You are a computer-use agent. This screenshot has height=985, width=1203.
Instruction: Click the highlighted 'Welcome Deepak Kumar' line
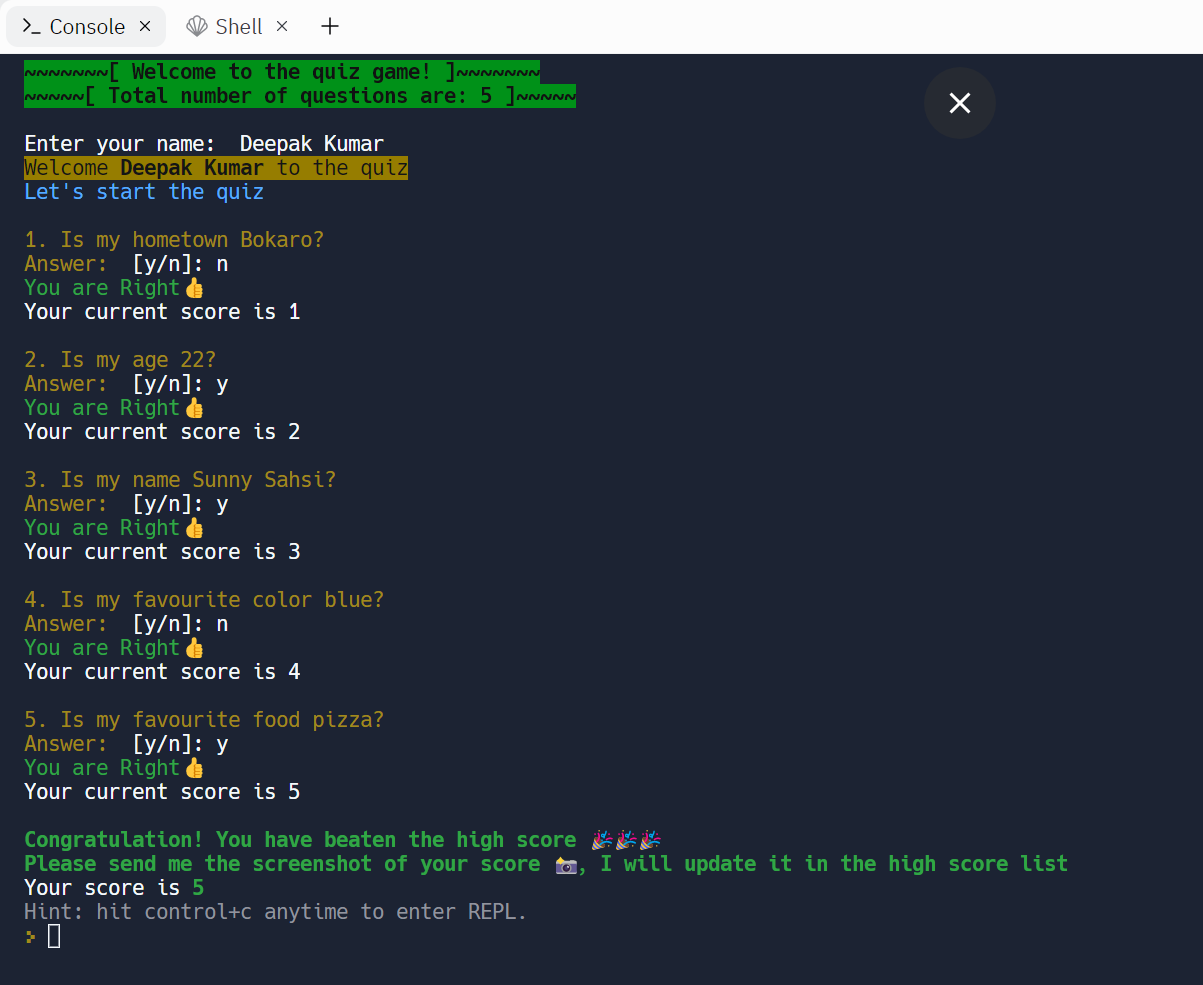[216, 168]
